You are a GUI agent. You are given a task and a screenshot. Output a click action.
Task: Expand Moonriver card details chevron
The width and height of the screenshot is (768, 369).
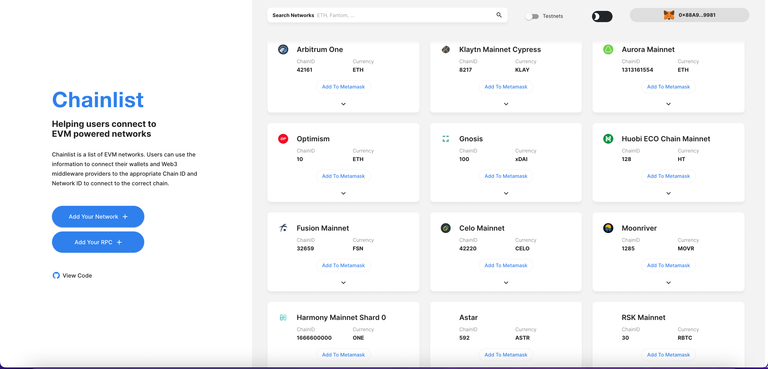coord(669,282)
